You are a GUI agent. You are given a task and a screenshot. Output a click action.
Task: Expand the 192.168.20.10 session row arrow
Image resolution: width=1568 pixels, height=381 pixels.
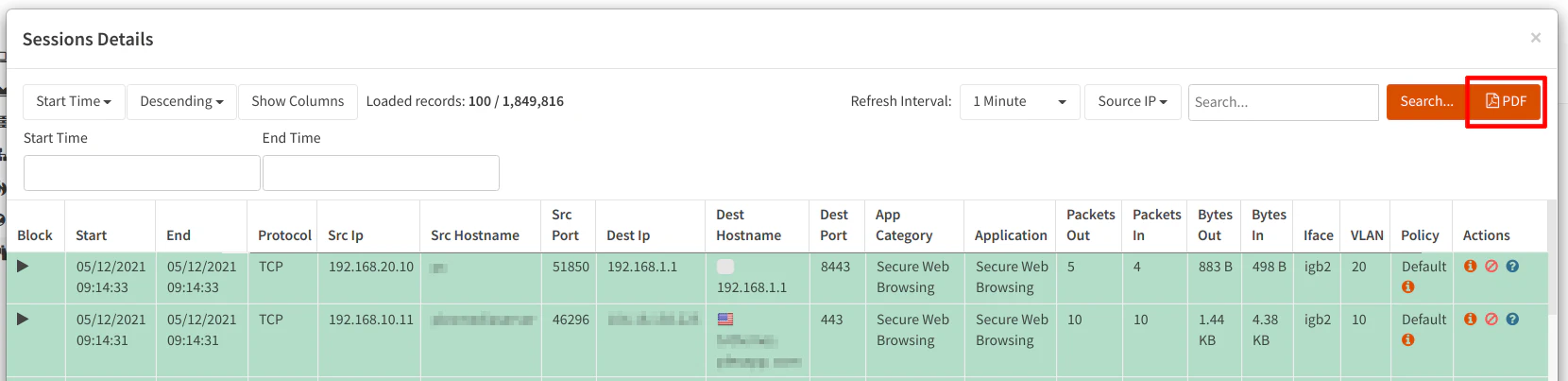23,267
